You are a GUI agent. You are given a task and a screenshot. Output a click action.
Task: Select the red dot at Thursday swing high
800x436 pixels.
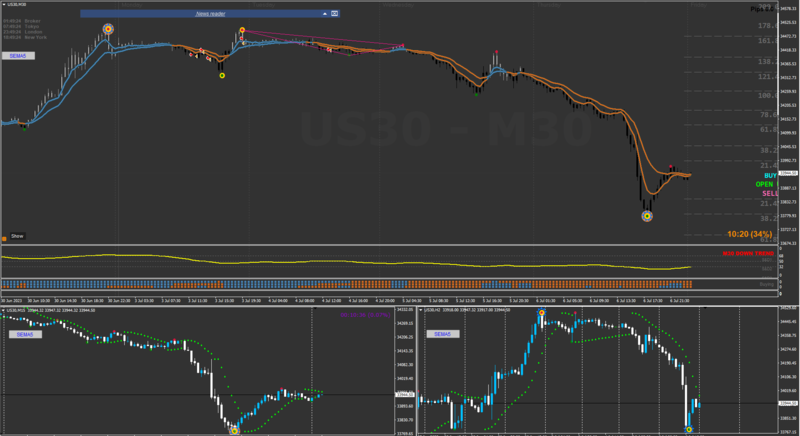[496, 52]
